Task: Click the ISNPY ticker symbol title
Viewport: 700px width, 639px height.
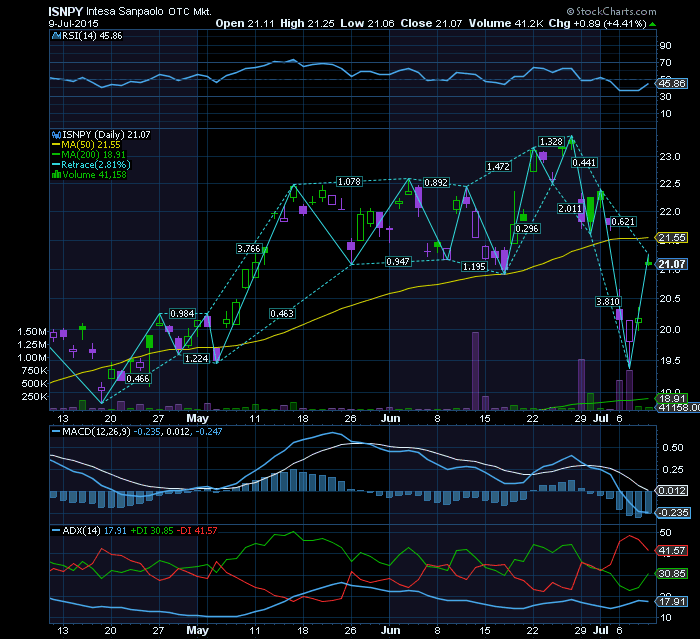Action: tap(65, 11)
